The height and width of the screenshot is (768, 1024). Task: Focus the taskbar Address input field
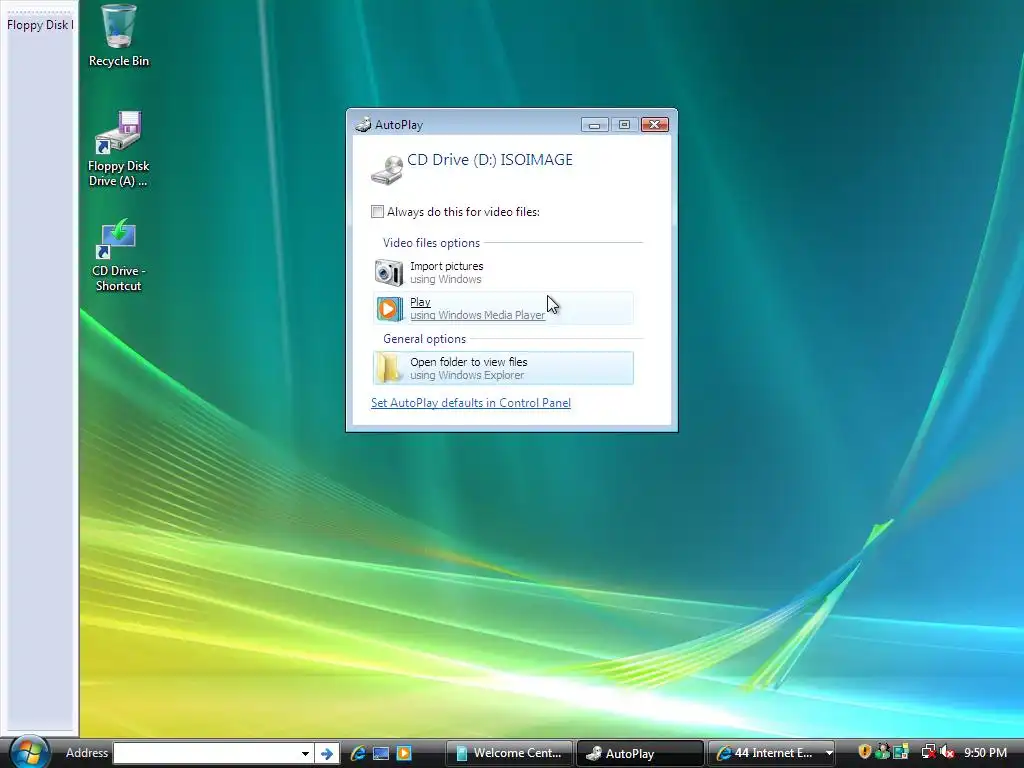[x=204, y=753]
